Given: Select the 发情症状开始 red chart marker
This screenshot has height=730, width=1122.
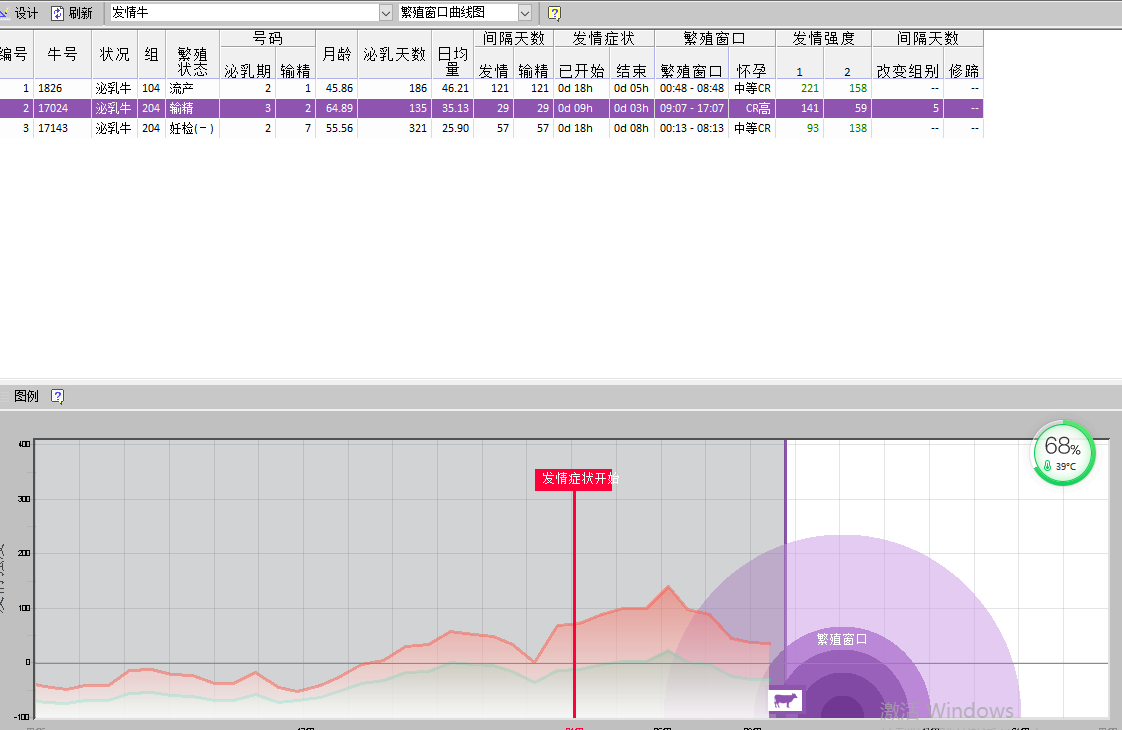Looking at the screenshot, I should tap(574, 479).
